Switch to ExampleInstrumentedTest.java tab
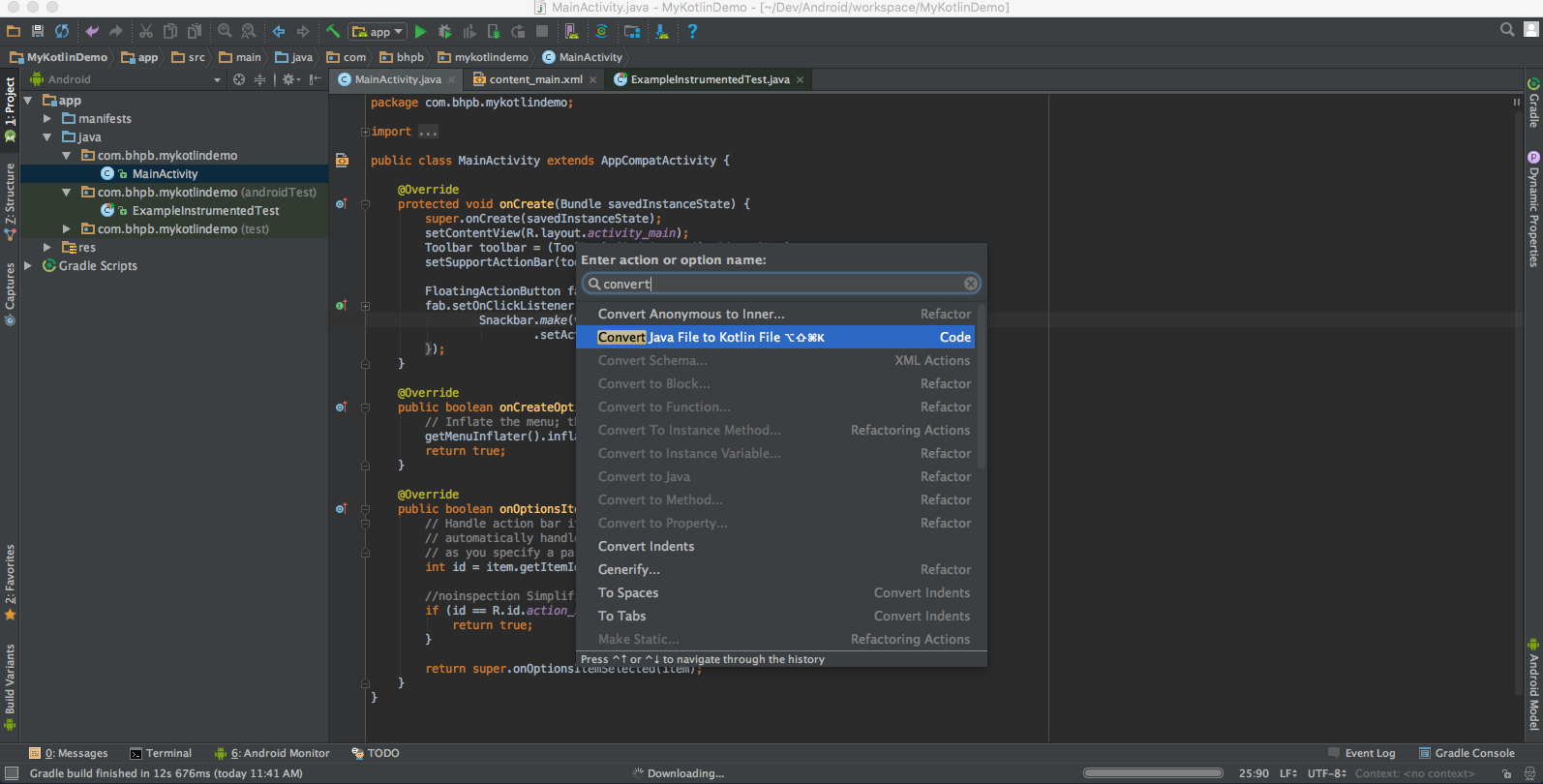The image size is (1543, 784). [710, 79]
